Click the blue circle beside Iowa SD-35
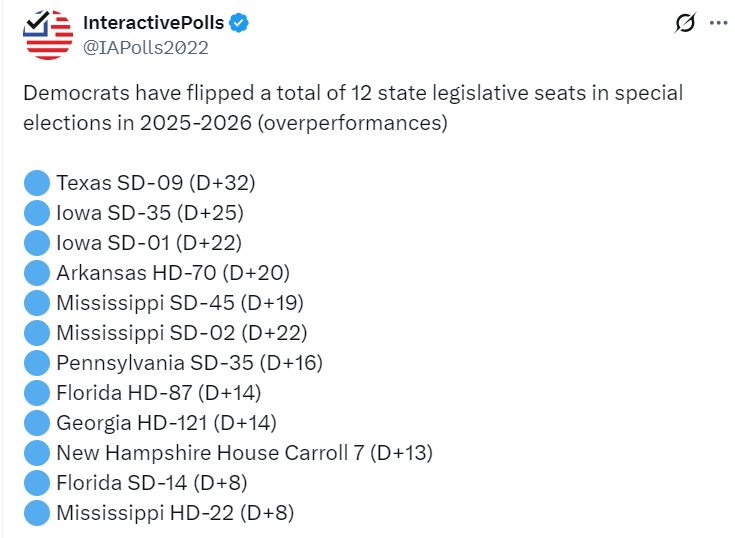The width and height of the screenshot is (735, 538). (37, 213)
